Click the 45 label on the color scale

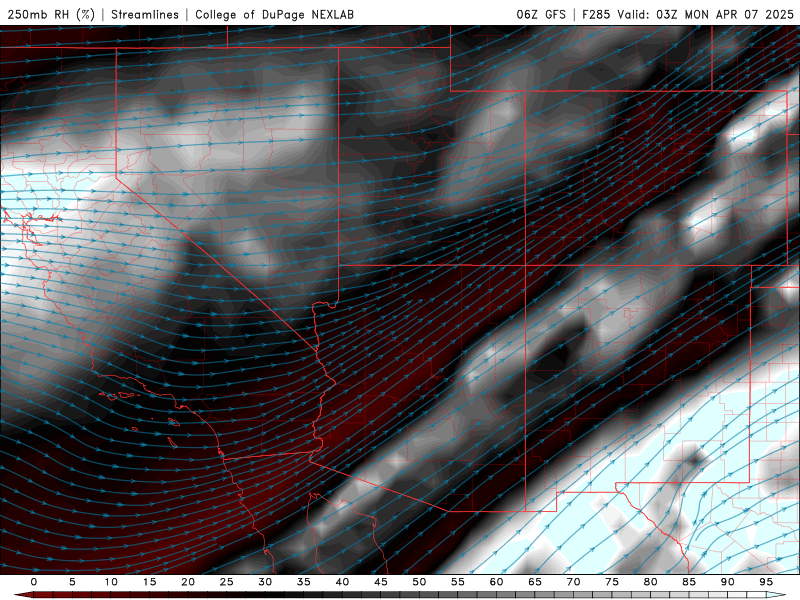tap(380, 582)
